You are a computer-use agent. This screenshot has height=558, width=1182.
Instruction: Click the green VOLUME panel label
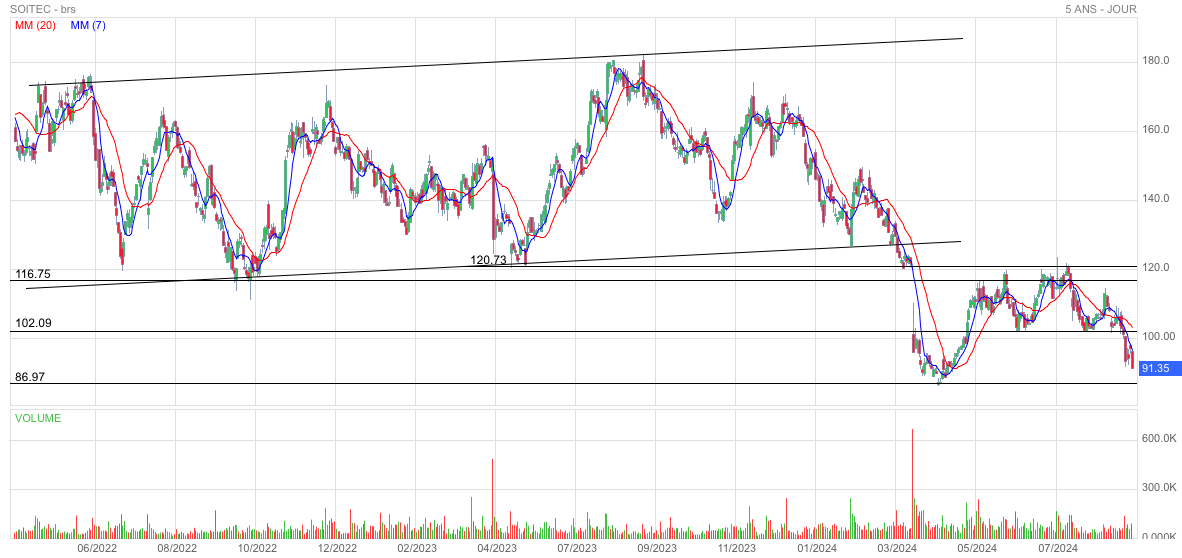pyautogui.click(x=37, y=418)
